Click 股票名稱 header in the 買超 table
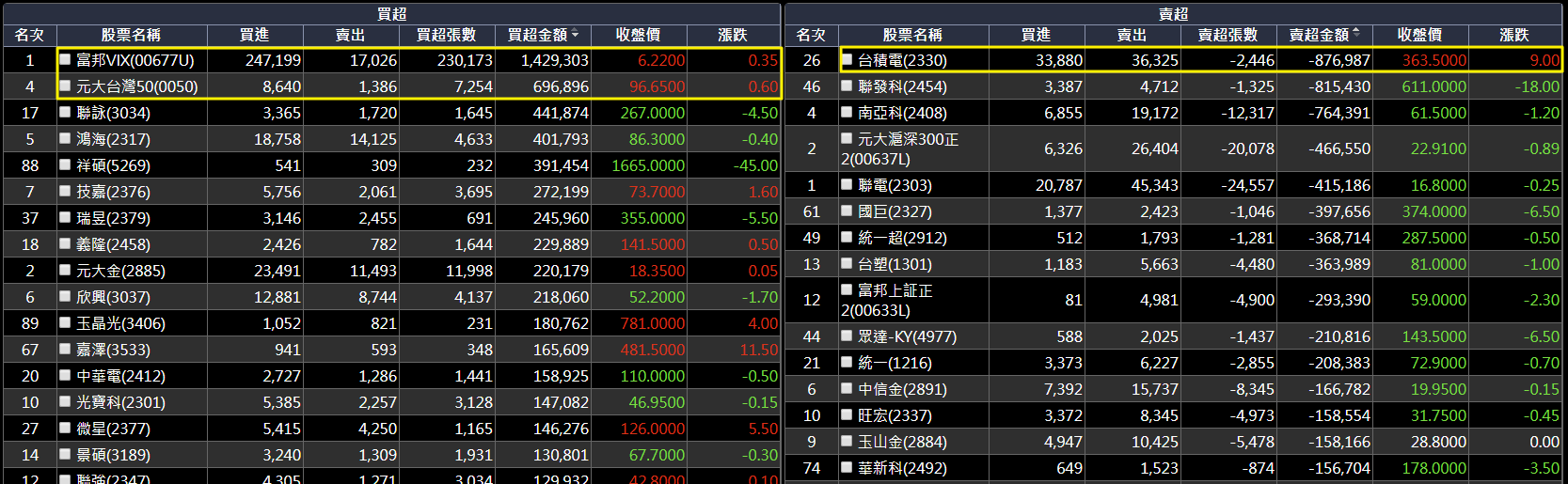The image size is (1568, 484). (x=131, y=35)
